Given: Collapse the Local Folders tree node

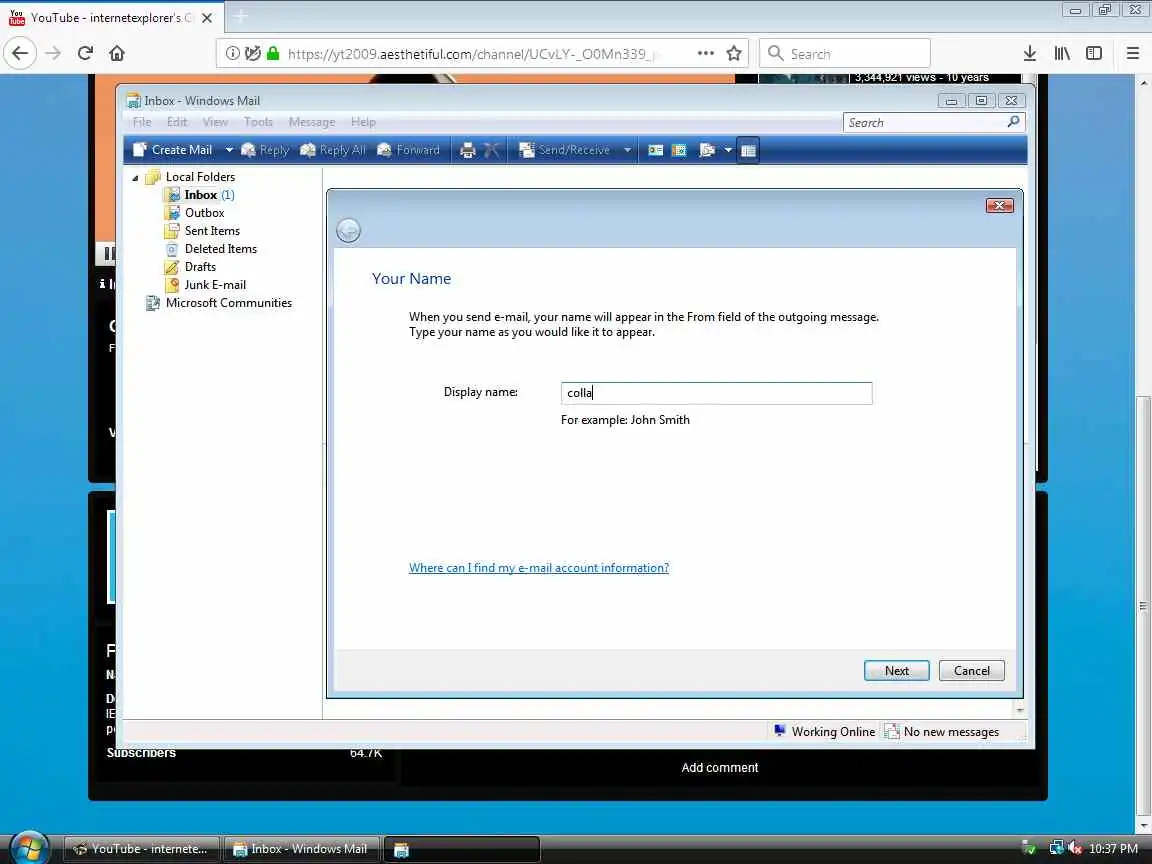Looking at the screenshot, I should coord(135,178).
